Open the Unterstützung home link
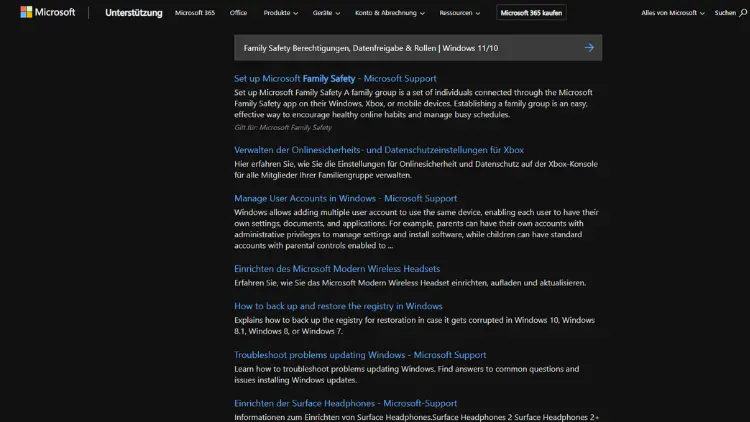This screenshot has height=422, width=750. tap(133, 13)
